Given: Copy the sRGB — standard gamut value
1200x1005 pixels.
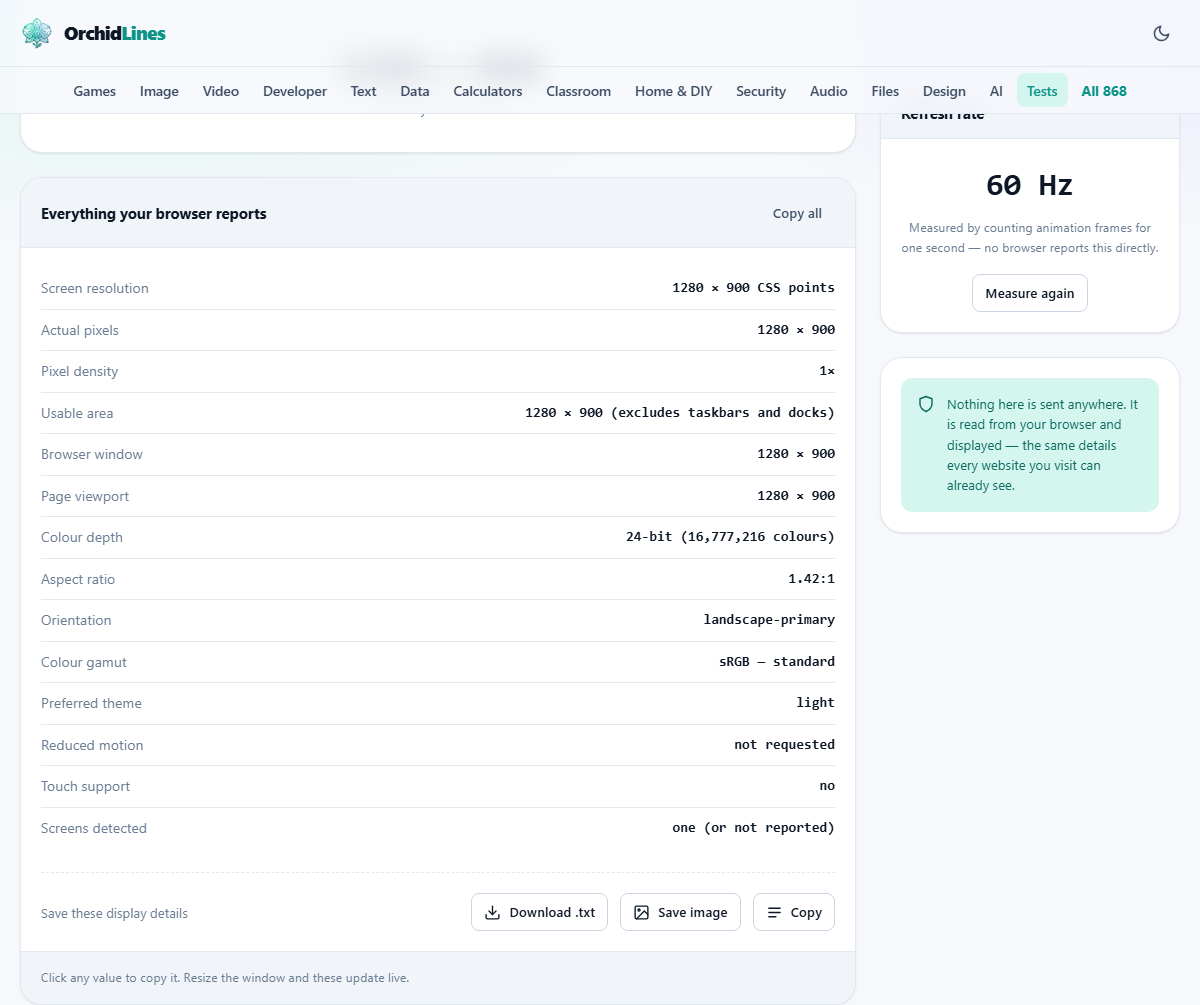Looking at the screenshot, I should click(x=777, y=662).
